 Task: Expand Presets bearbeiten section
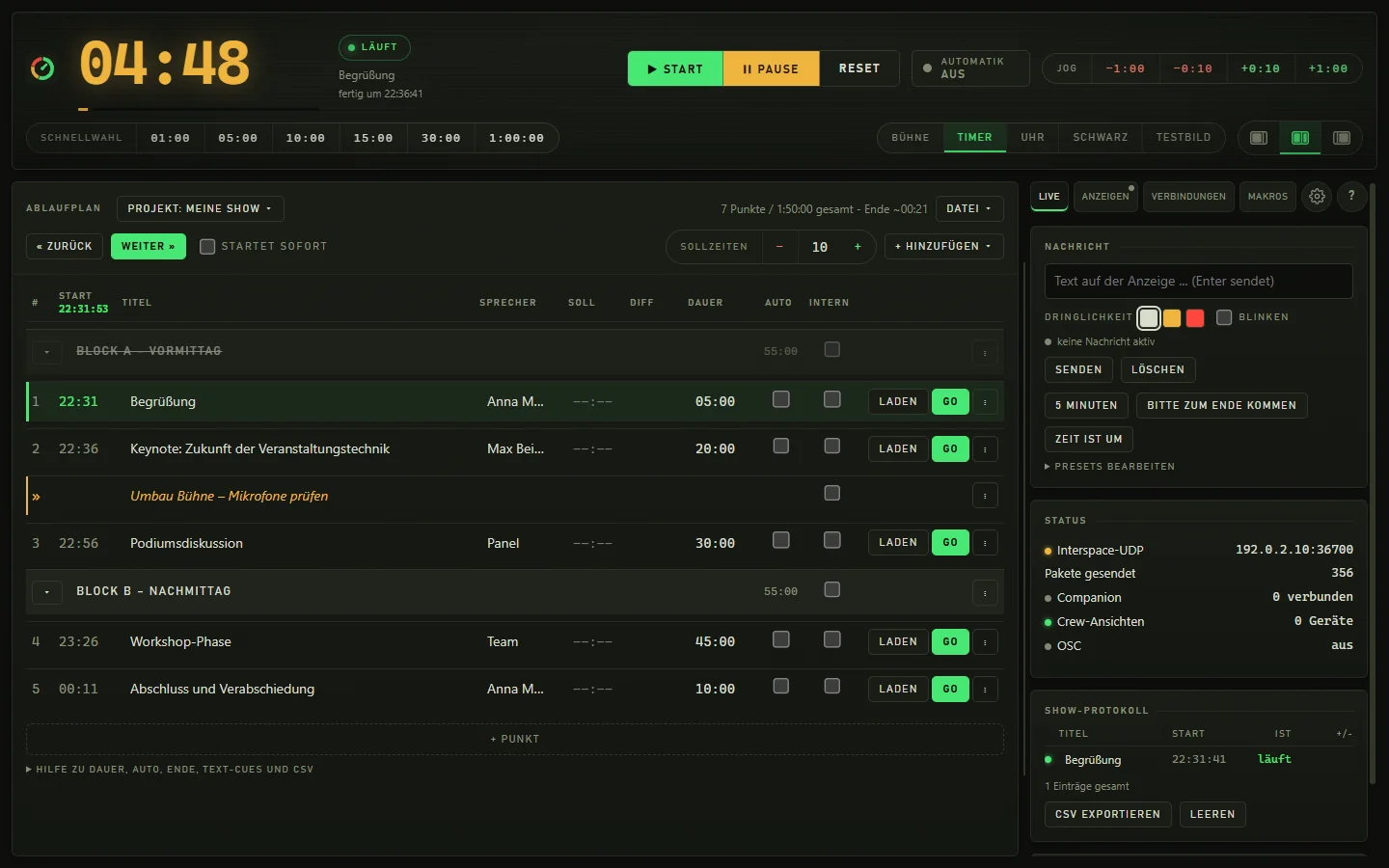[x=1110, y=467]
